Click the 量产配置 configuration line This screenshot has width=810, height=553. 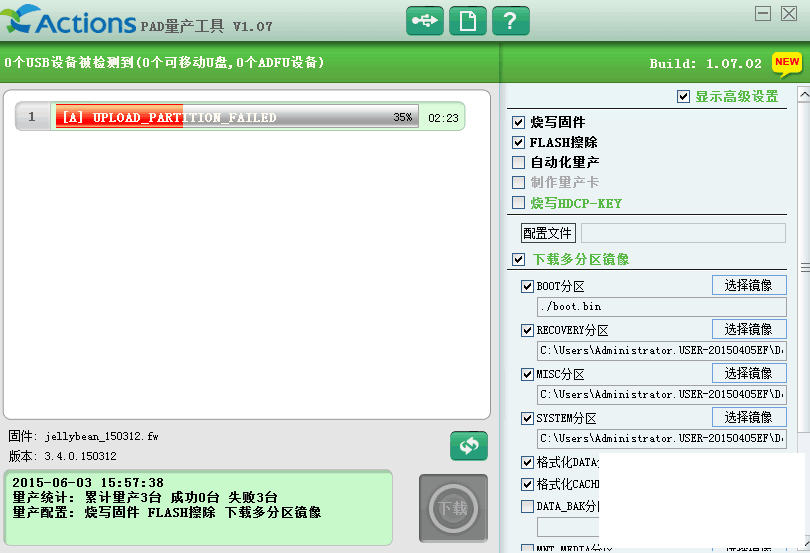tap(166, 513)
